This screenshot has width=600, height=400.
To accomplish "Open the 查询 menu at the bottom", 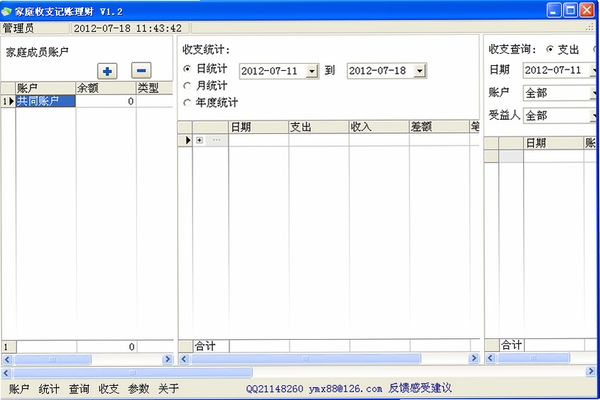I will 79,389.
